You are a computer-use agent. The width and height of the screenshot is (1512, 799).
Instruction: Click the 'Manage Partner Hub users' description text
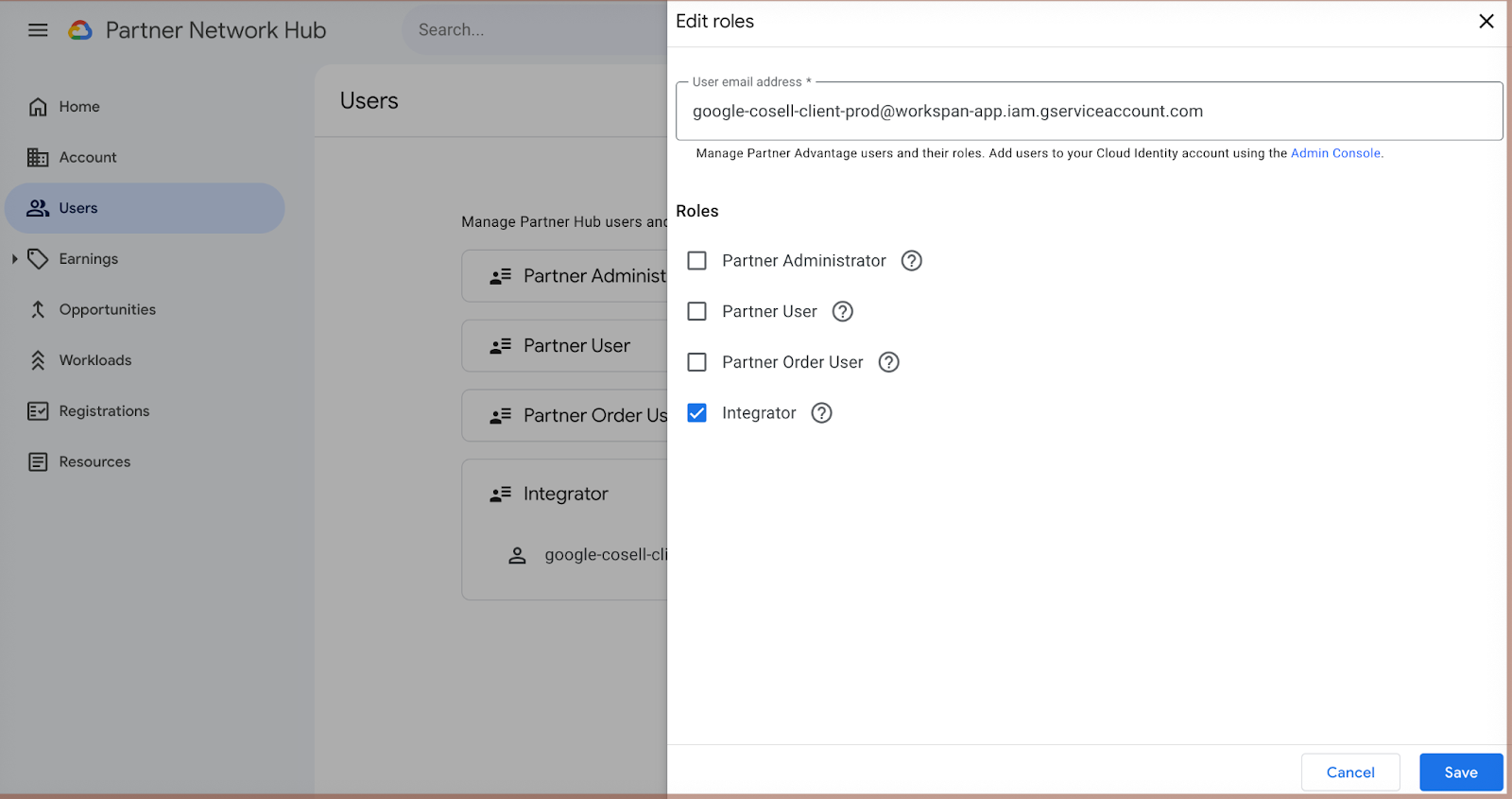[564, 222]
